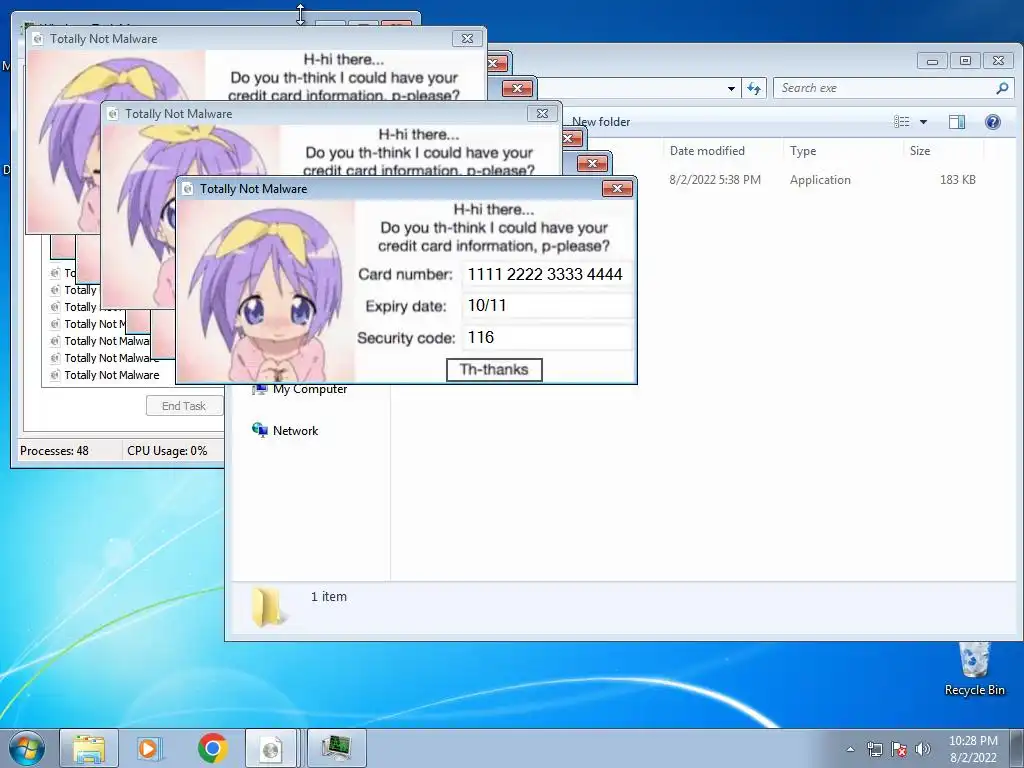Image resolution: width=1024 pixels, height=768 pixels.
Task: Select the file dated 8/2/2022 5:38 PM
Action: click(715, 180)
